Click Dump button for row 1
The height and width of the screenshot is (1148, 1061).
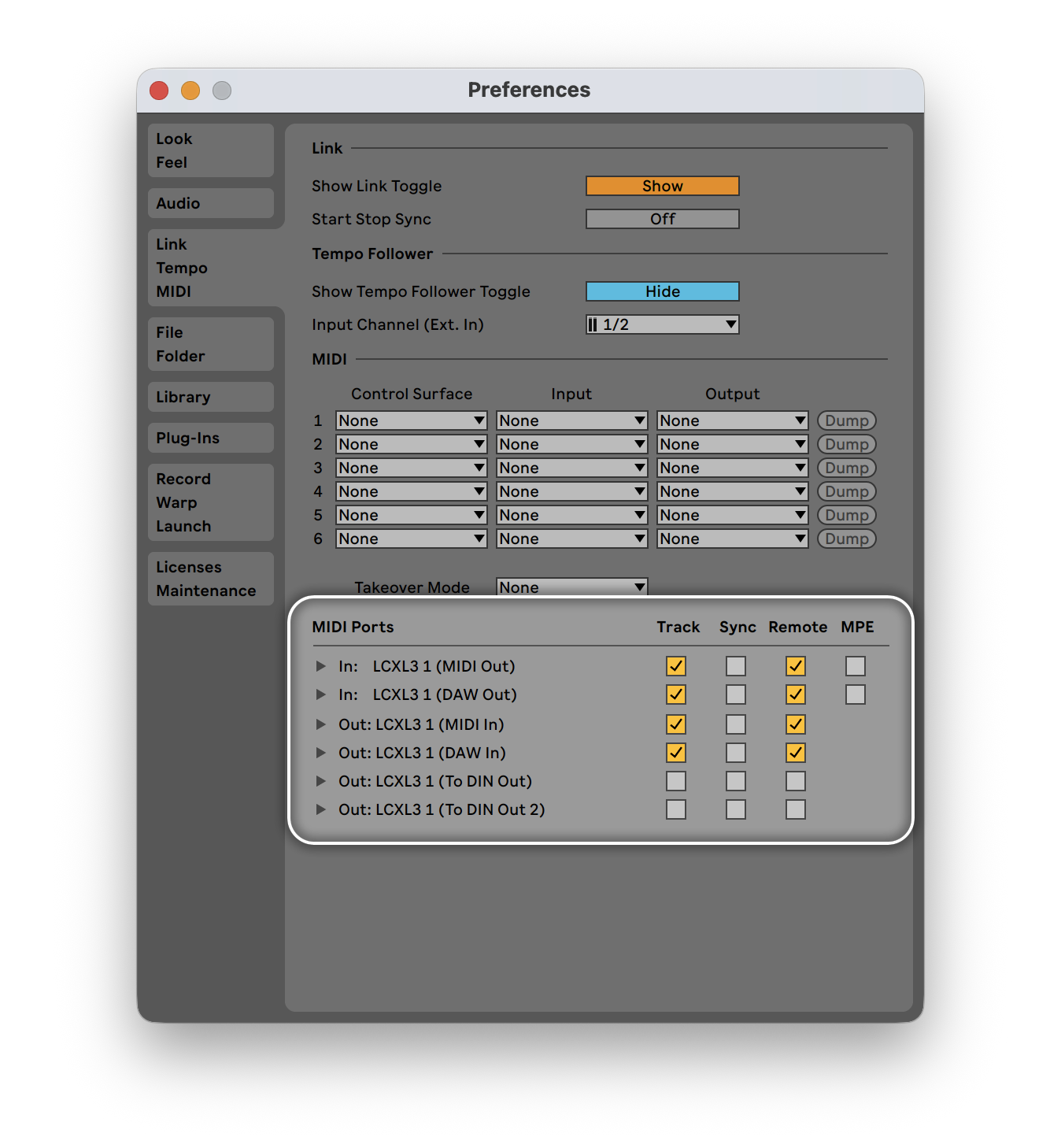pyautogui.click(x=847, y=420)
